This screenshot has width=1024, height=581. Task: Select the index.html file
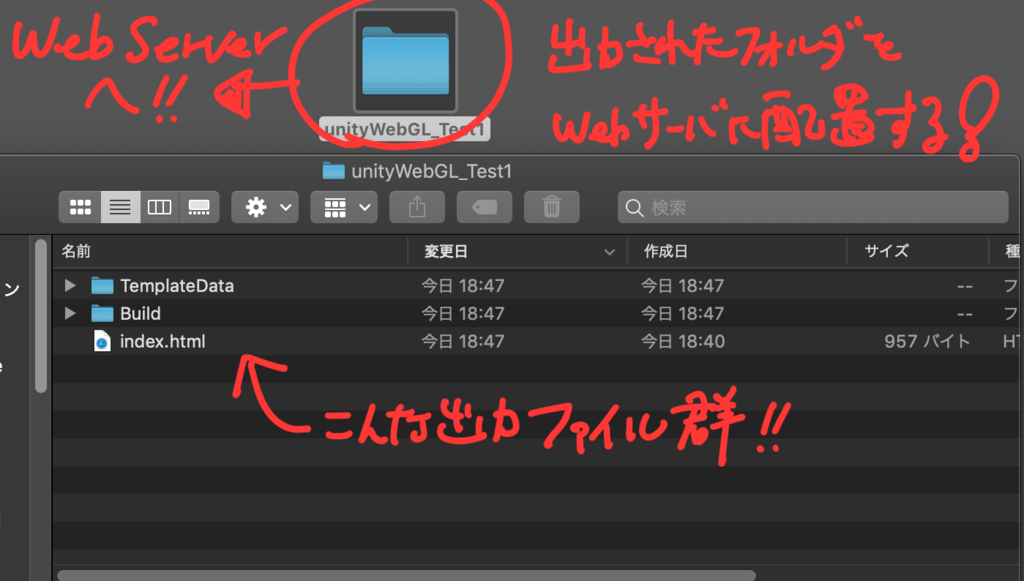click(536, 341)
